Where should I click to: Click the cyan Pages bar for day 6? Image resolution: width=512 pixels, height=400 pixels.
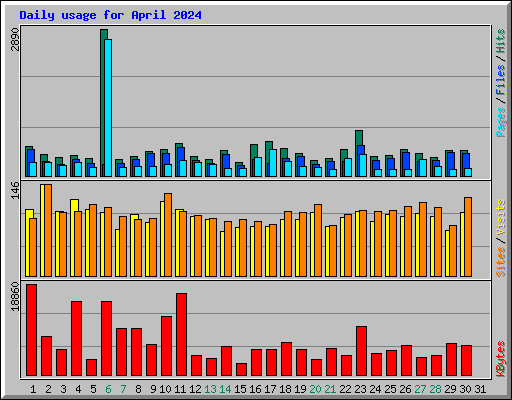[x=108, y=108]
